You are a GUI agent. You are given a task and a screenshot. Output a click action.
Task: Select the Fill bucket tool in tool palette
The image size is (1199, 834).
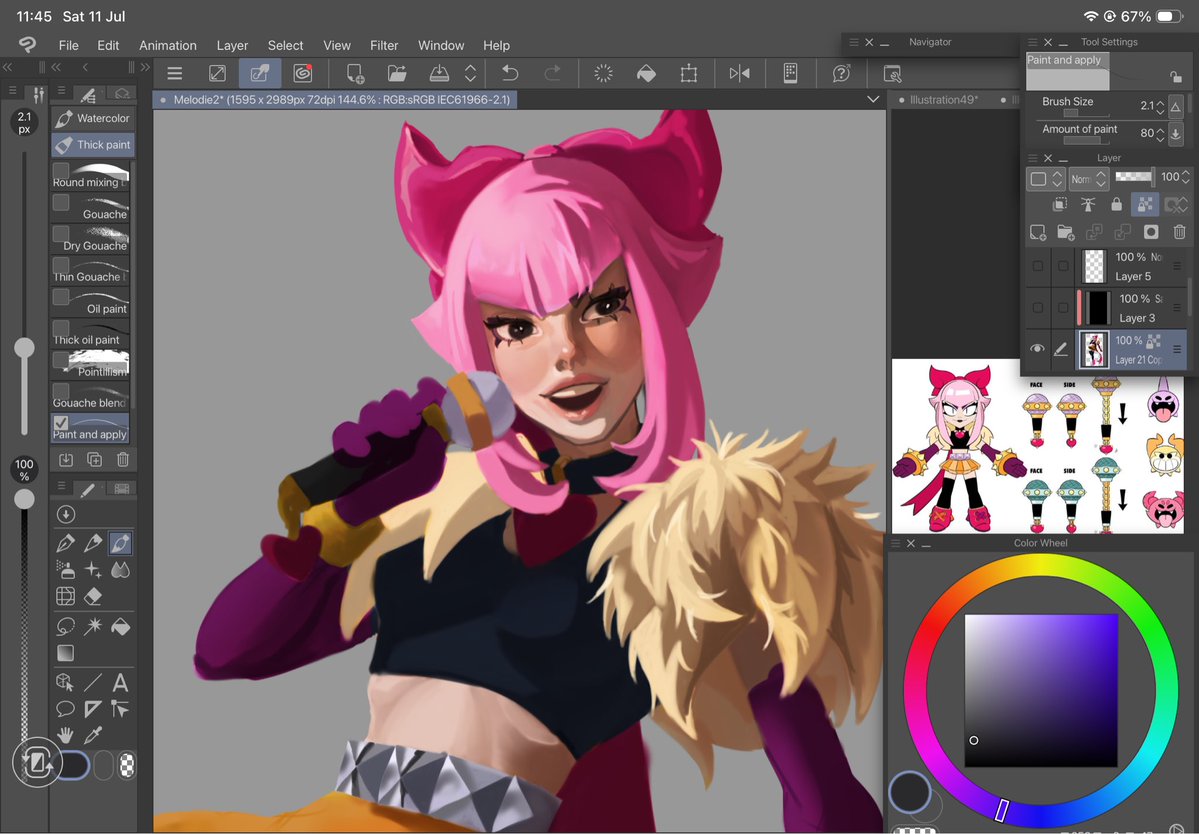(121, 627)
